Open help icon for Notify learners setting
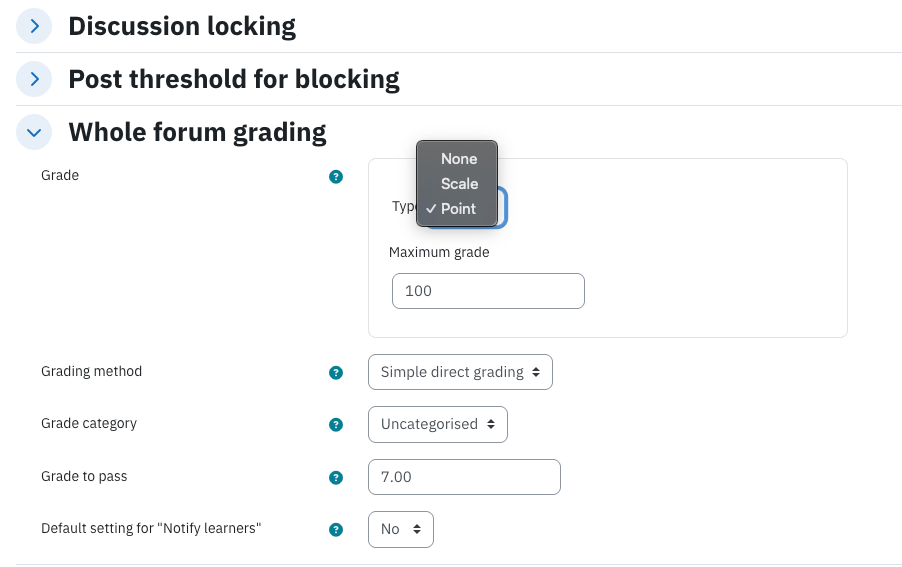 click(336, 530)
